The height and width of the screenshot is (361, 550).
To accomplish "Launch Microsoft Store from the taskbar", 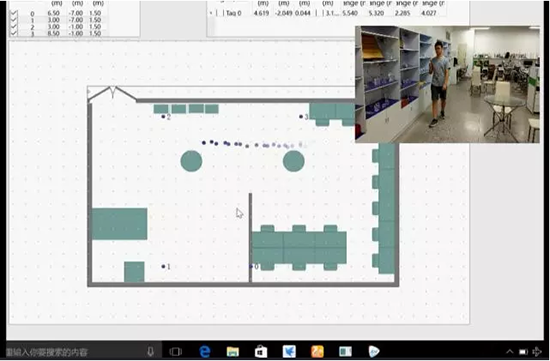I will [261, 351].
